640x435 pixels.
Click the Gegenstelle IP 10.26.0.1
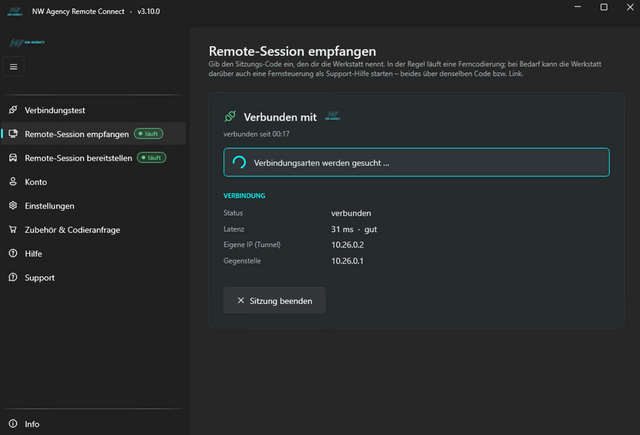347,261
